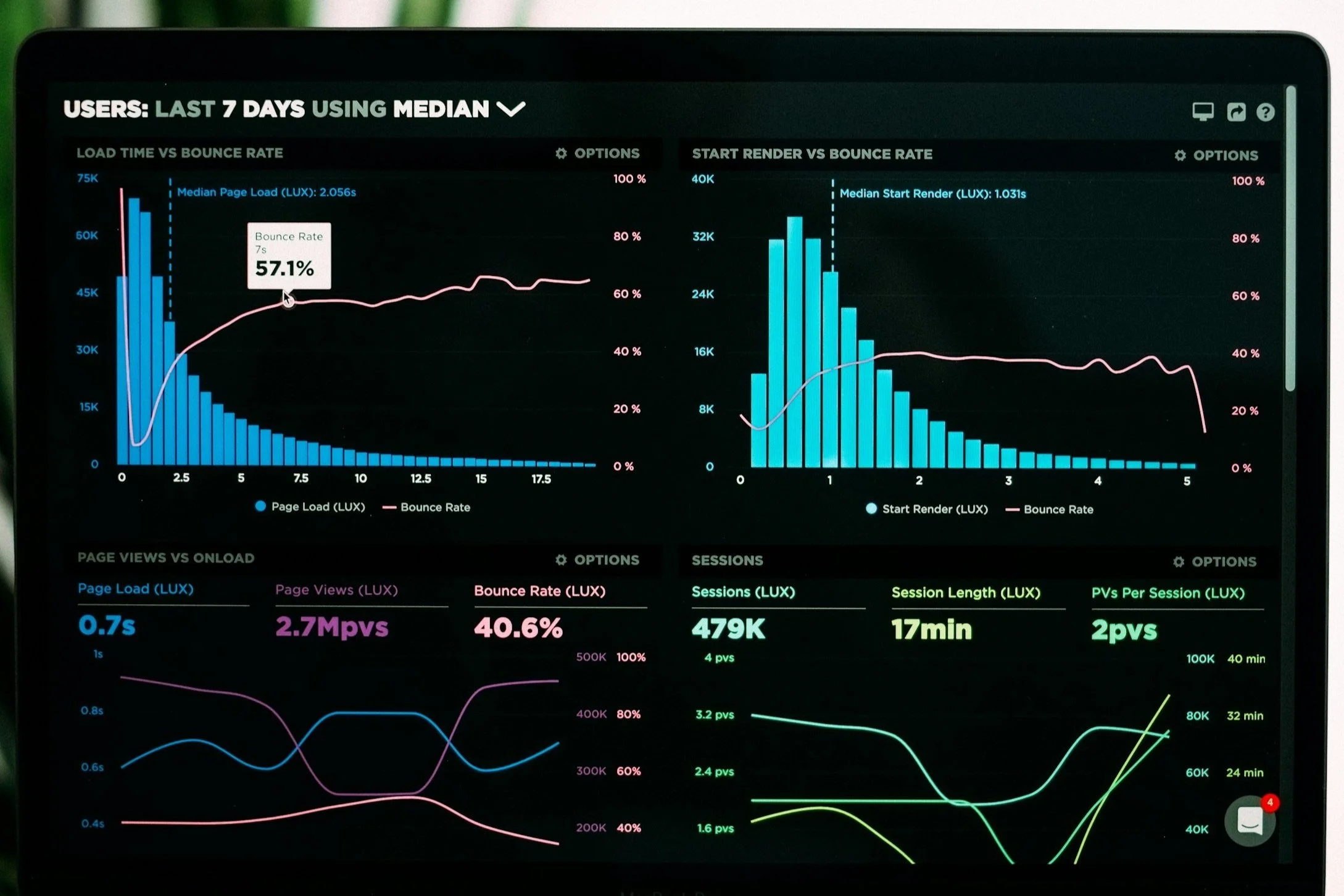Click the Page Load (LUX) metric heading
This screenshot has height=896, width=1344.
[x=136, y=589]
